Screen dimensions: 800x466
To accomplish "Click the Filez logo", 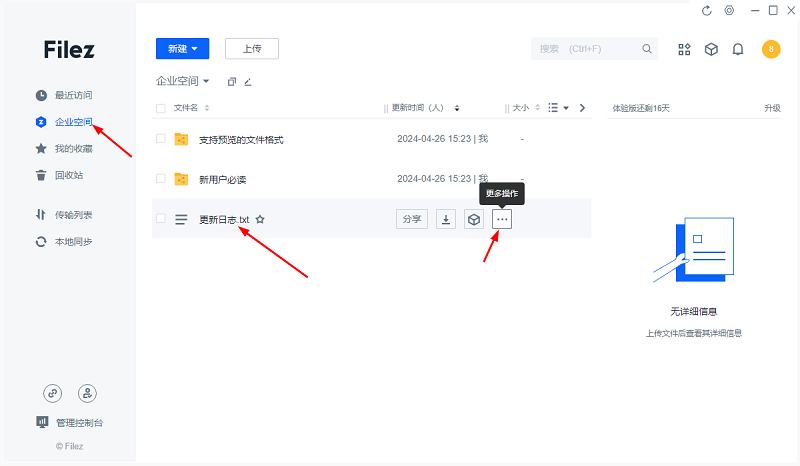I will pyautogui.click(x=69, y=50).
